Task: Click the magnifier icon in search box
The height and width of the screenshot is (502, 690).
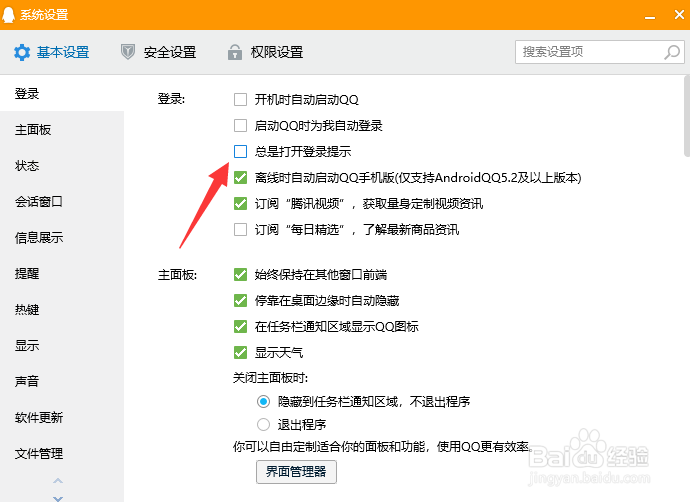Action: click(x=672, y=52)
